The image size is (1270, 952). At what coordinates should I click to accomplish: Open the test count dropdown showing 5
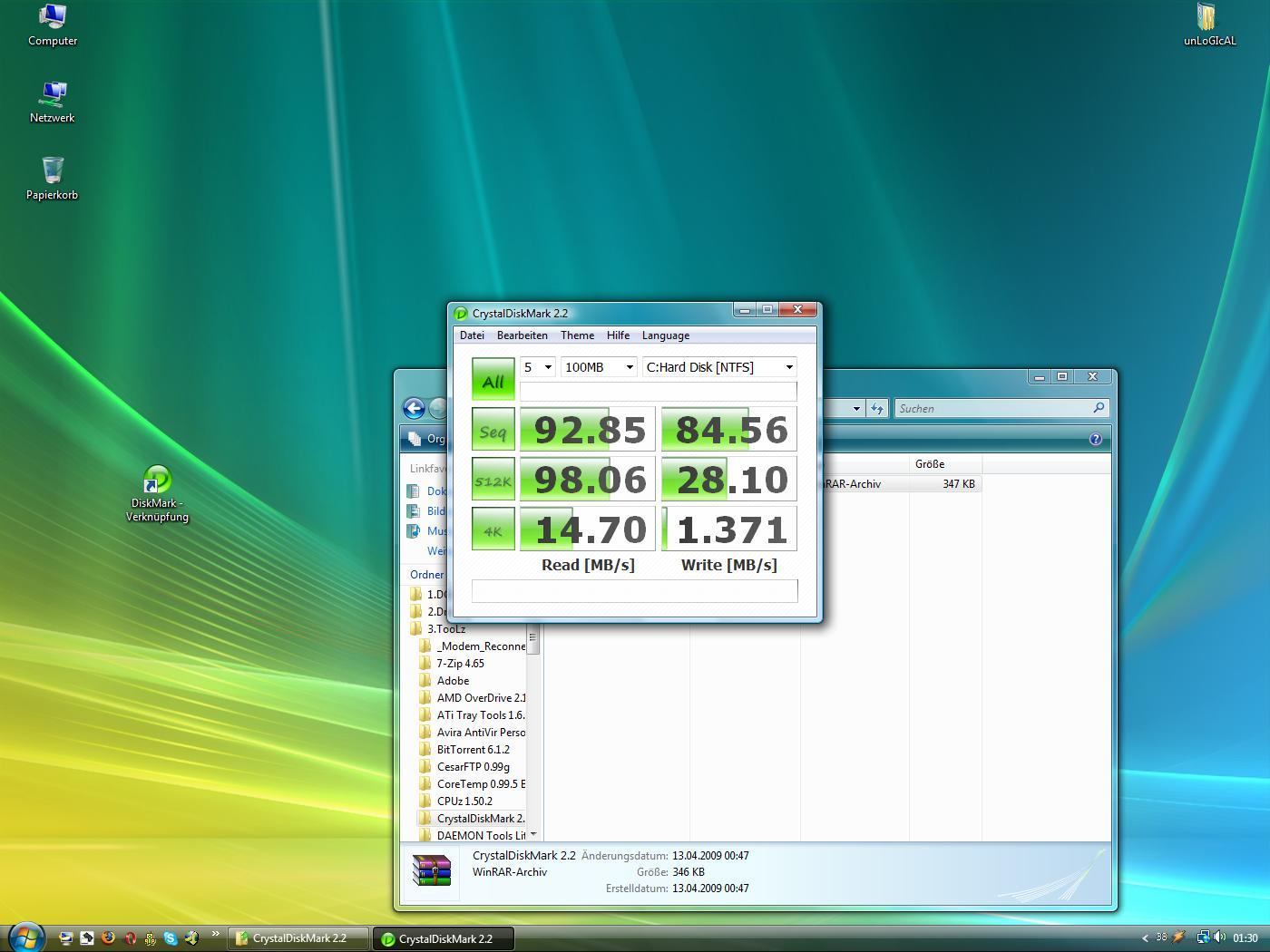point(537,367)
